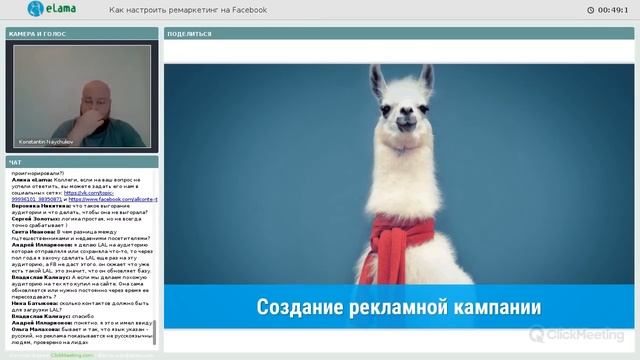Open the vk.com topic link in chat
Viewport: 640px width, 360px height.
coord(63,196)
